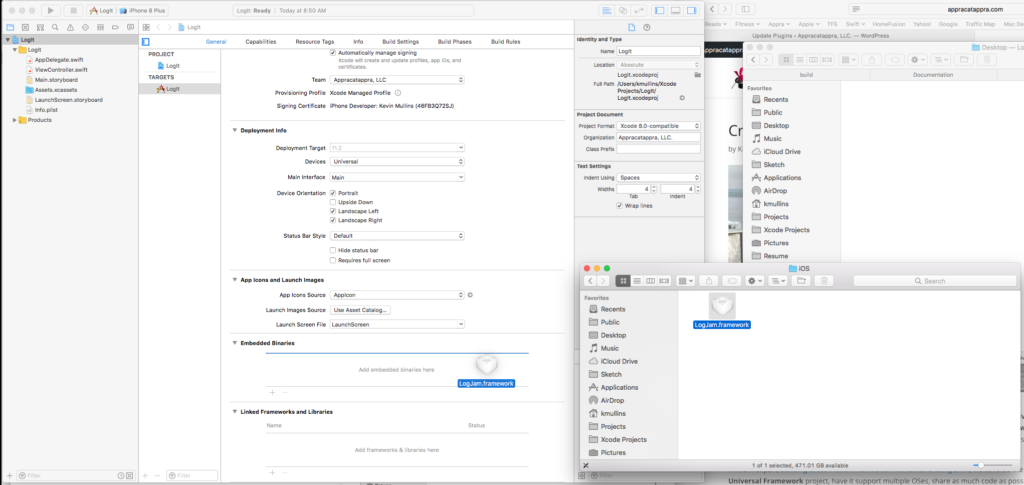Open the Project Format dropdown
This screenshot has height=485, width=1024.
click(x=658, y=125)
